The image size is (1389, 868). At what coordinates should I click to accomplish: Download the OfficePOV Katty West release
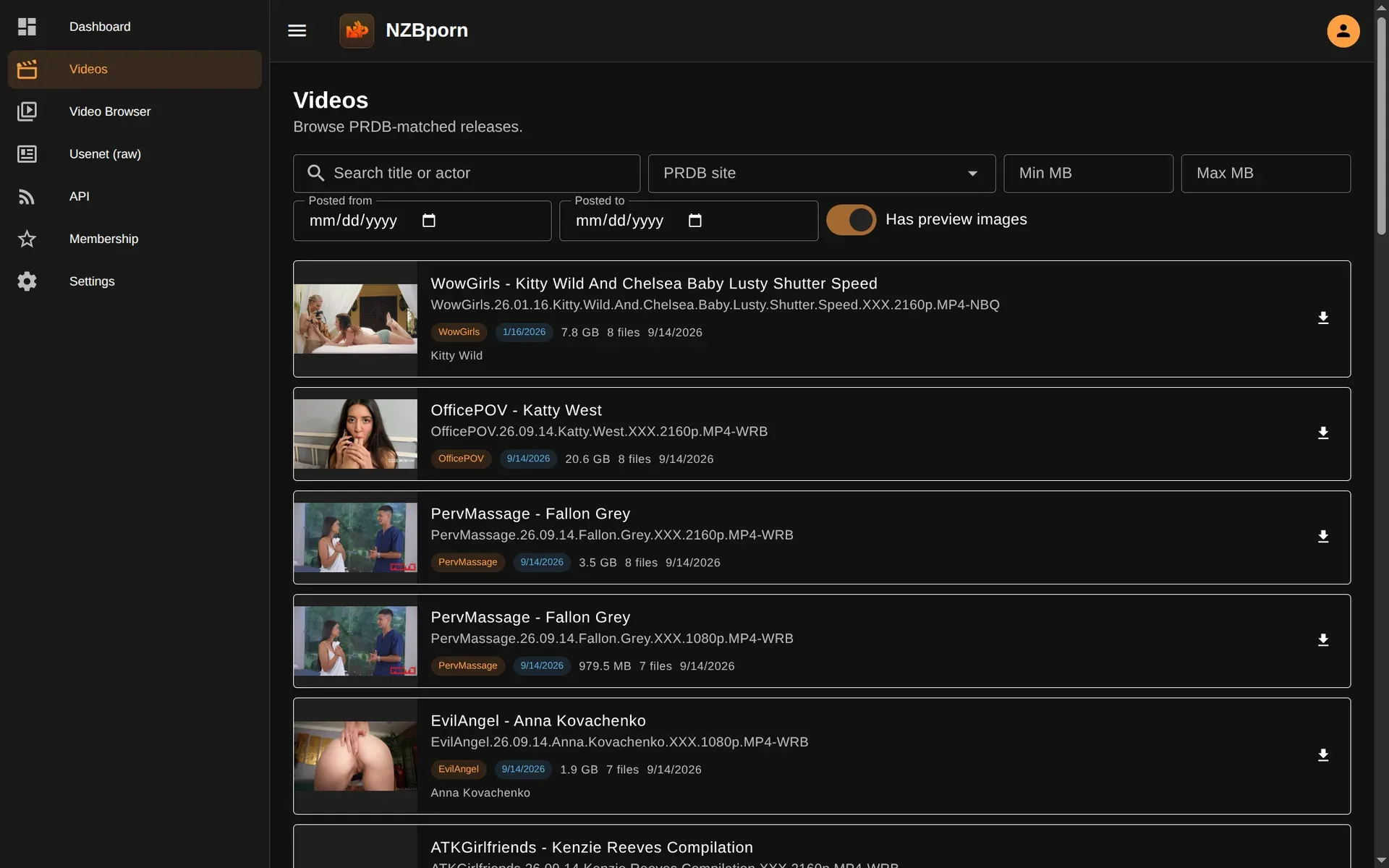coord(1323,433)
